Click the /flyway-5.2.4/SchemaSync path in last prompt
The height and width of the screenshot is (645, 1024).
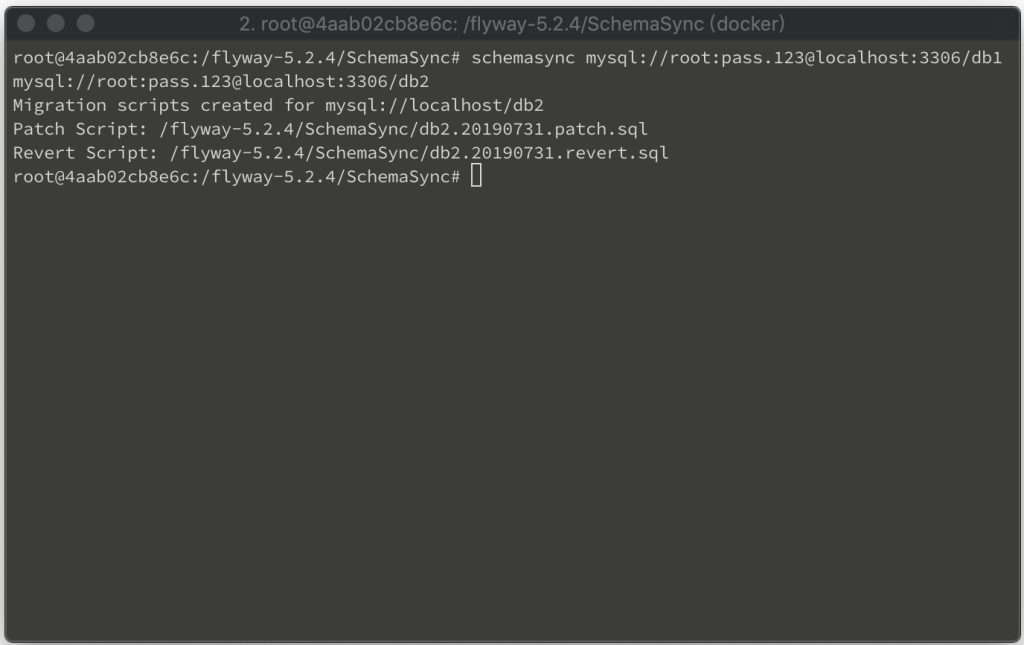pos(325,176)
